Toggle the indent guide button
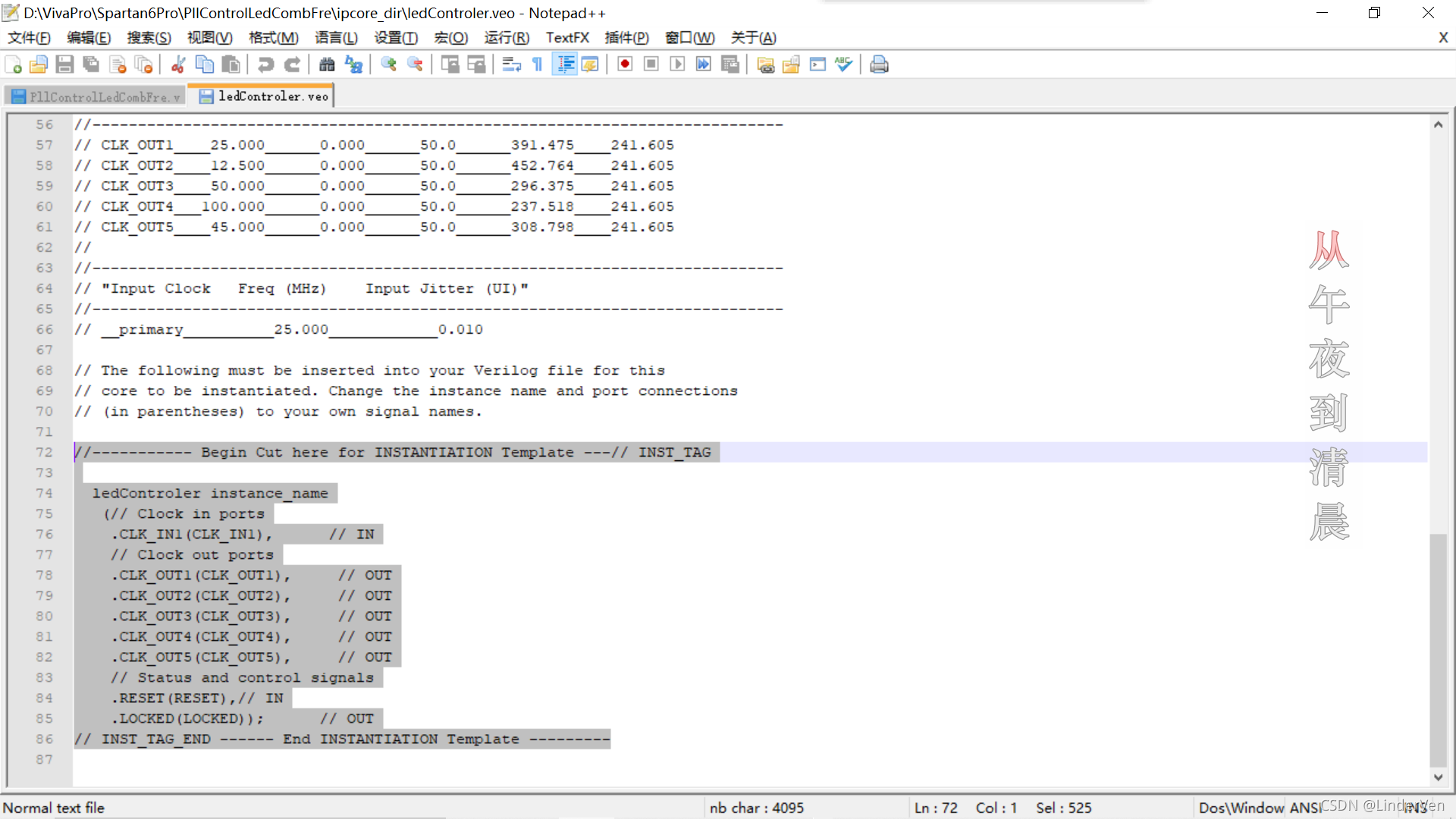 point(565,64)
